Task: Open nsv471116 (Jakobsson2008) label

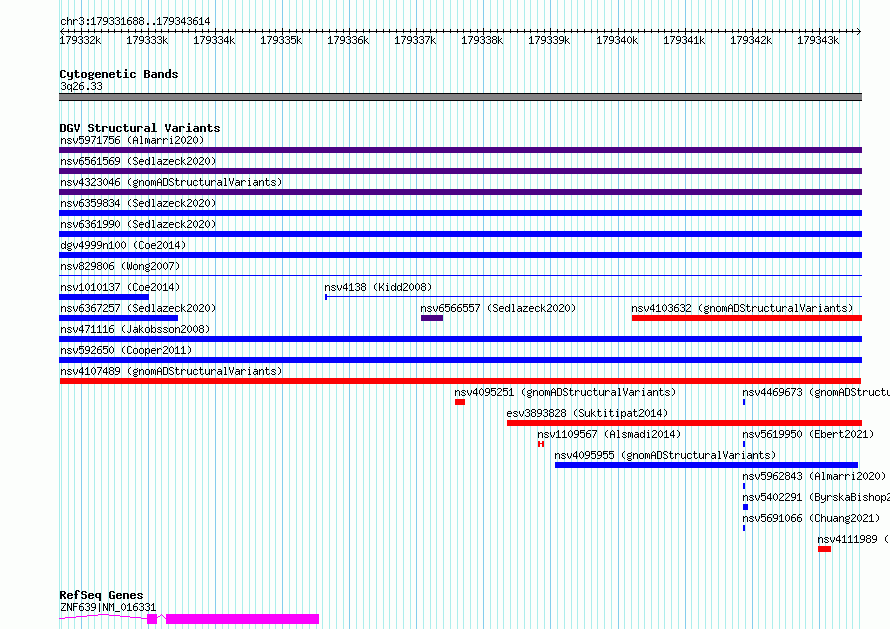Action: (x=135, y=329)
